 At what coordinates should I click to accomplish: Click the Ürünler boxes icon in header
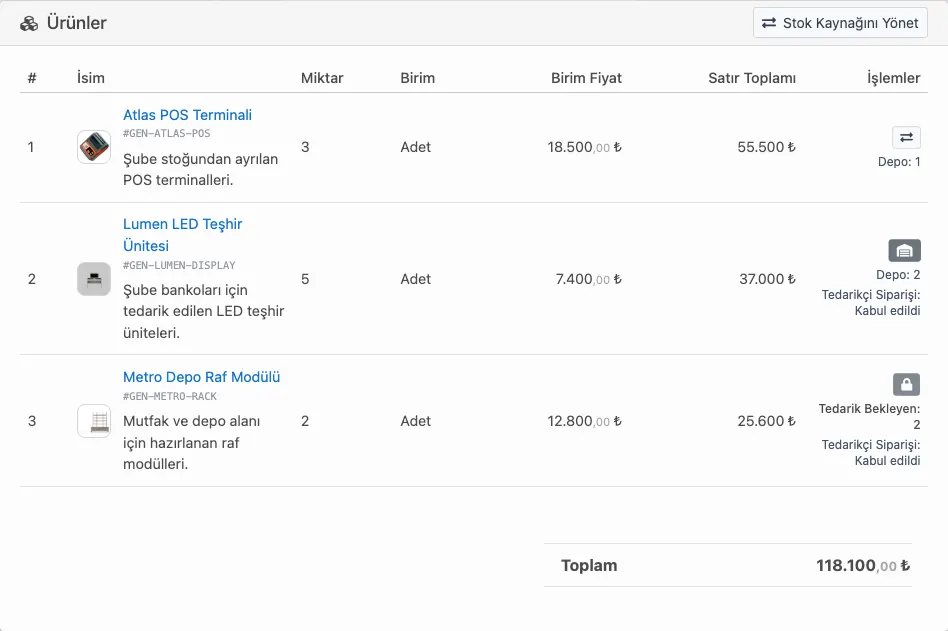click(x=29, y=24)
